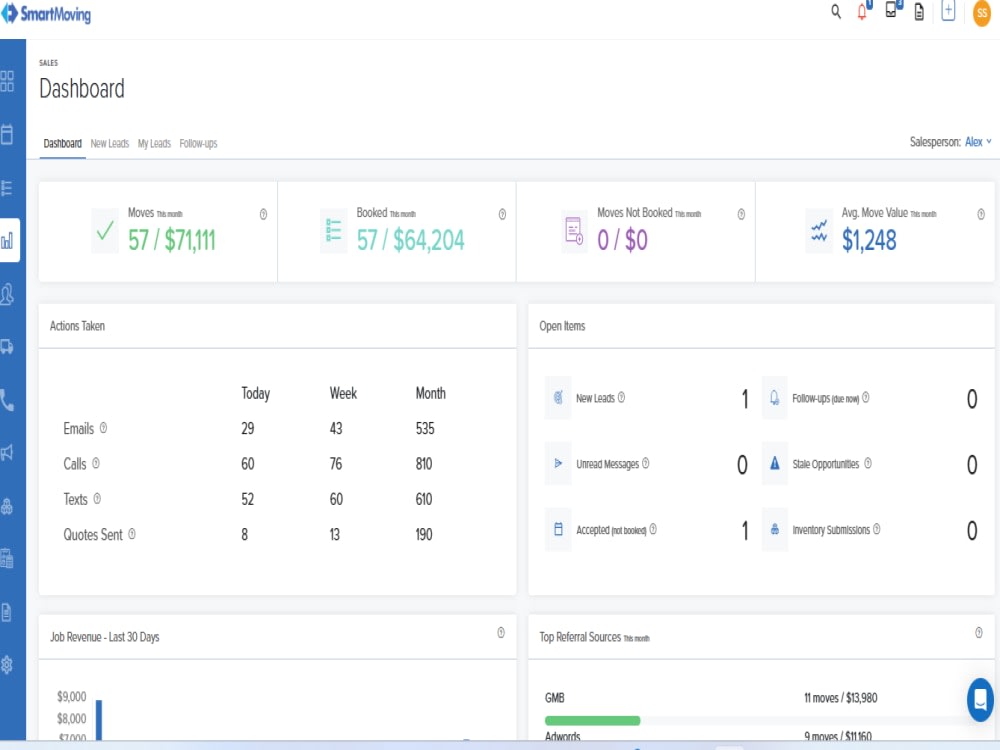
Task: Click help icon on Job Revenue panel
Action: (501, 633)
